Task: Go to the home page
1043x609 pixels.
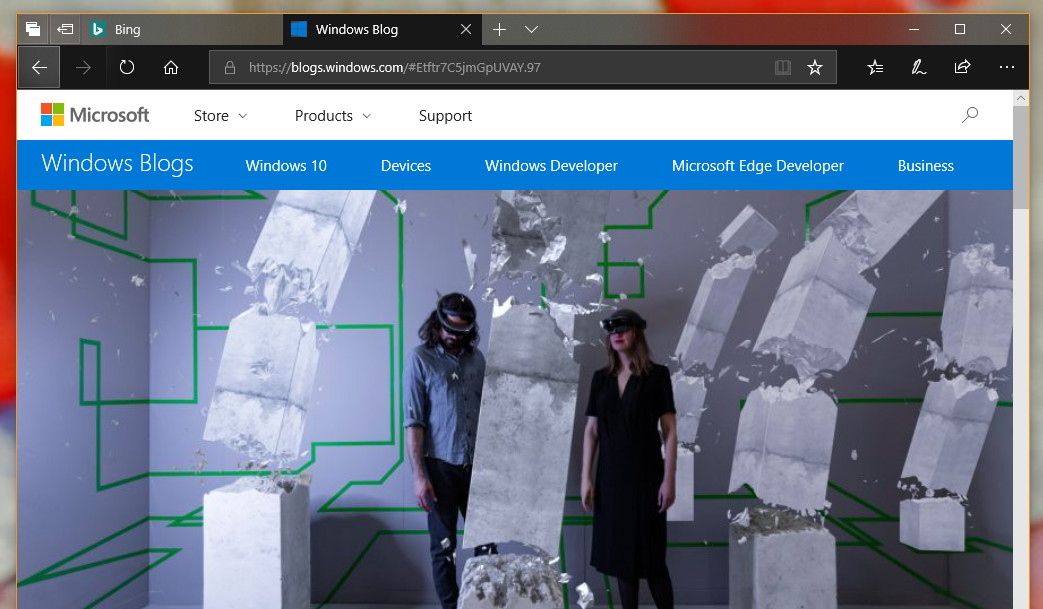Action: 171,67
